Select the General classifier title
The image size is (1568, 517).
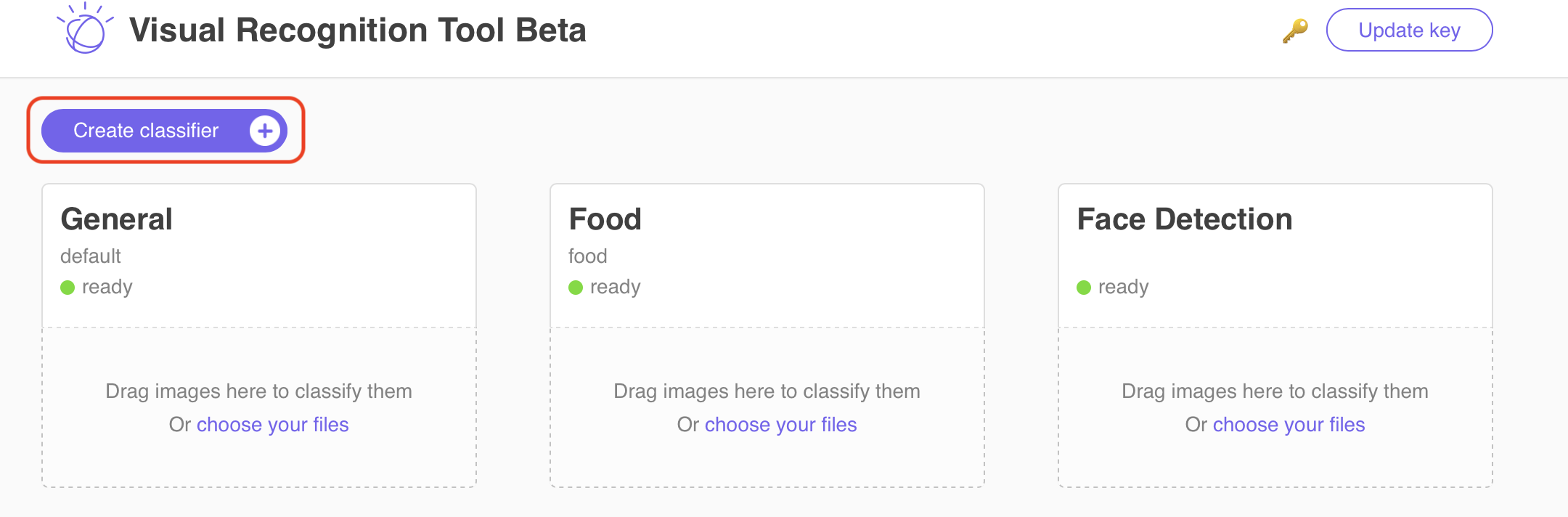(x=116, y=219)
